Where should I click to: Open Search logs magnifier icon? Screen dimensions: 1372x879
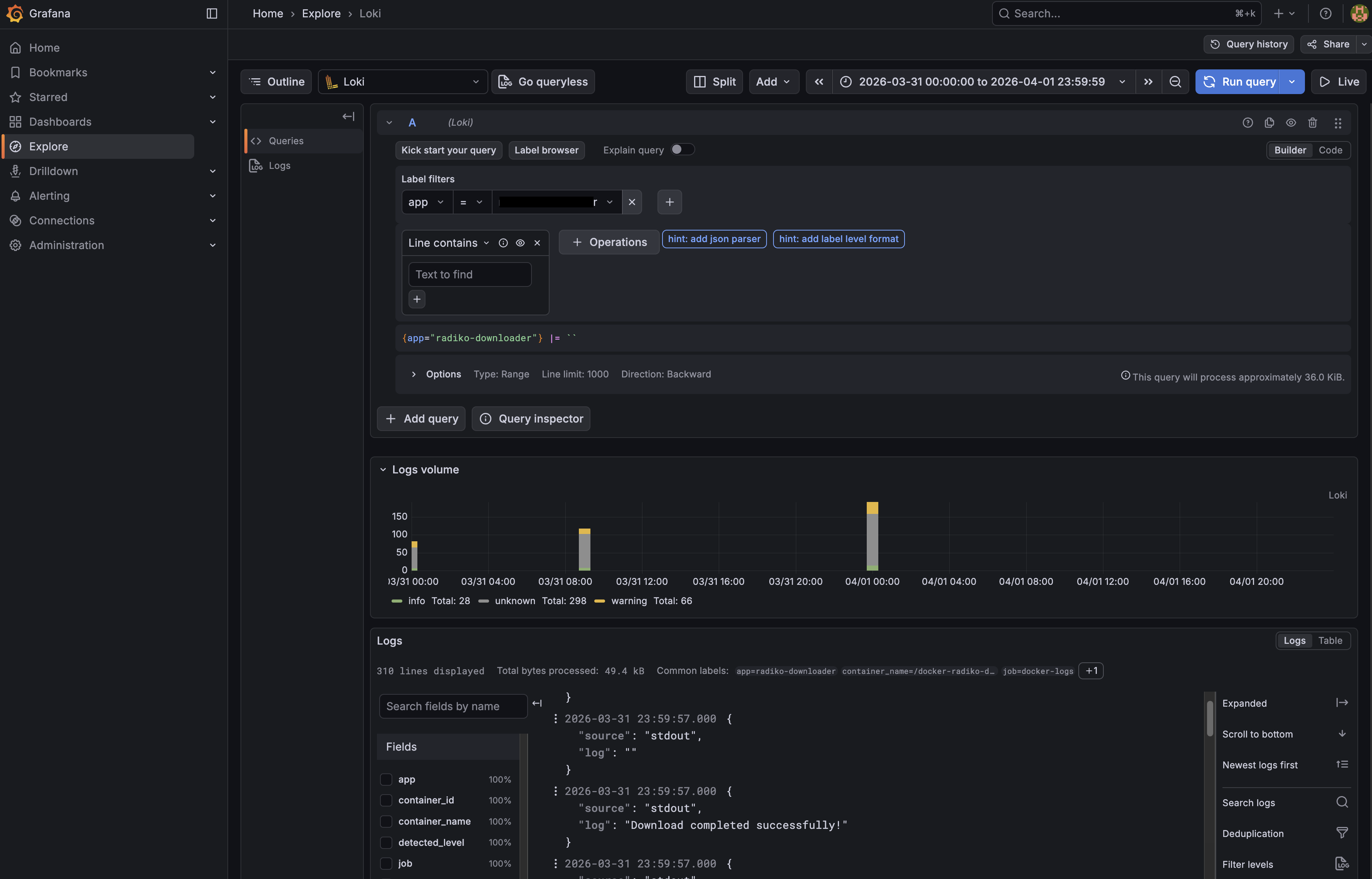click(x=1342, y=802)
